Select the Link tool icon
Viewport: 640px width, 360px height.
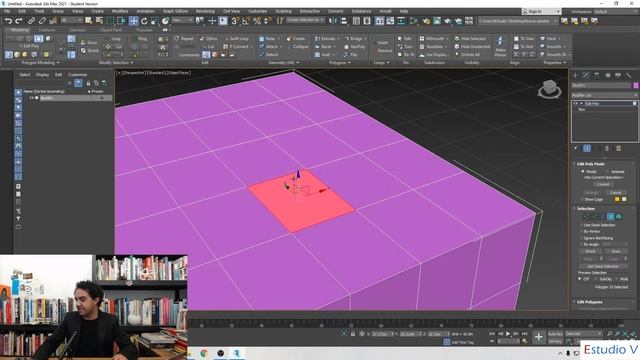[31, 21]
